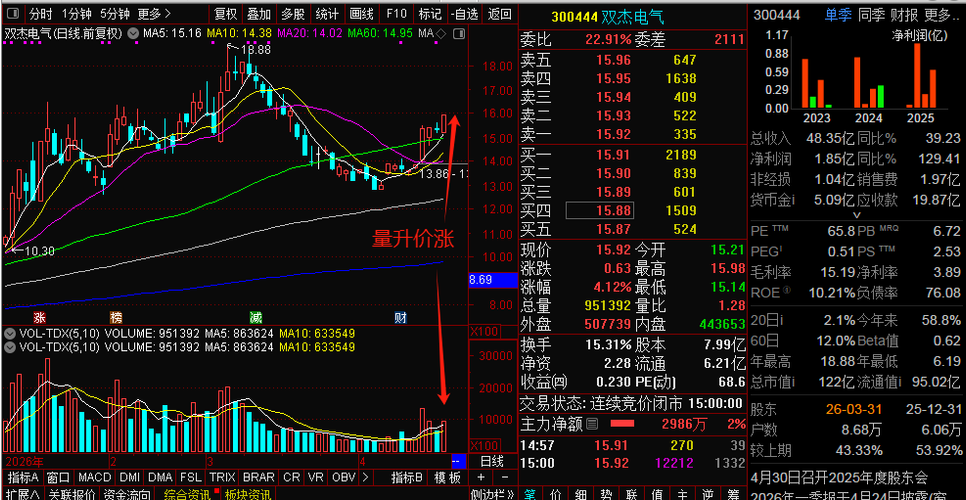Click the 模板 template button
Image resolution: width=966 pixels, height=500 pixels.
[x=447, y=477]
